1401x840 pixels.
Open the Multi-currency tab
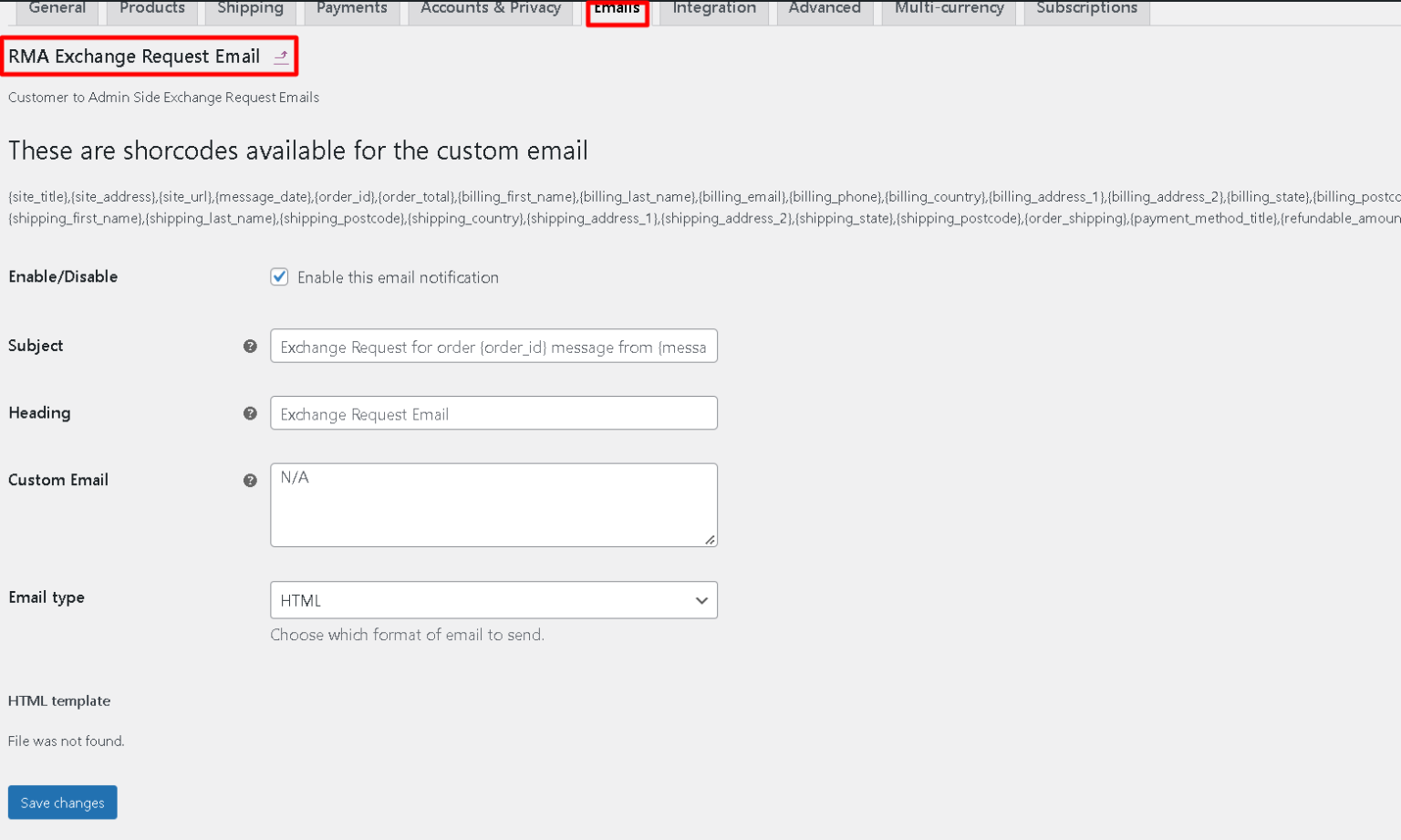(948, 7)
